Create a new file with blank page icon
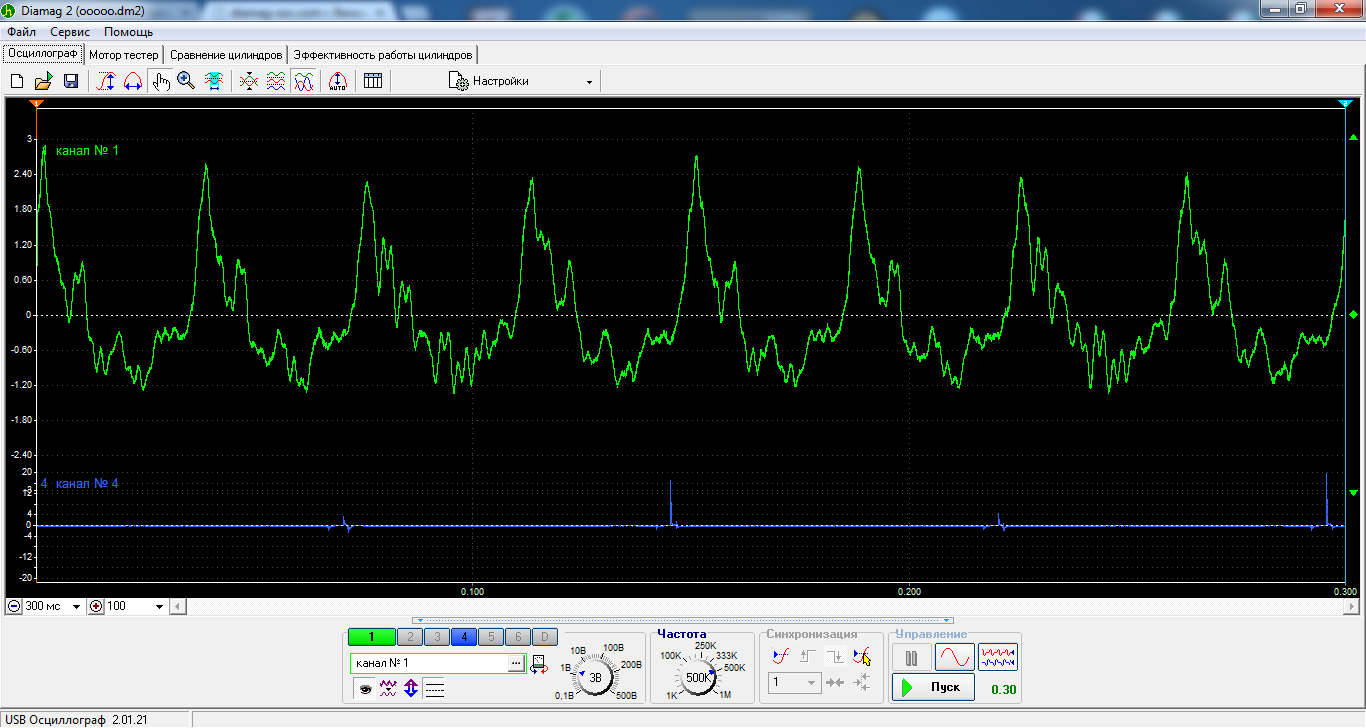 [x=17, y=82]
